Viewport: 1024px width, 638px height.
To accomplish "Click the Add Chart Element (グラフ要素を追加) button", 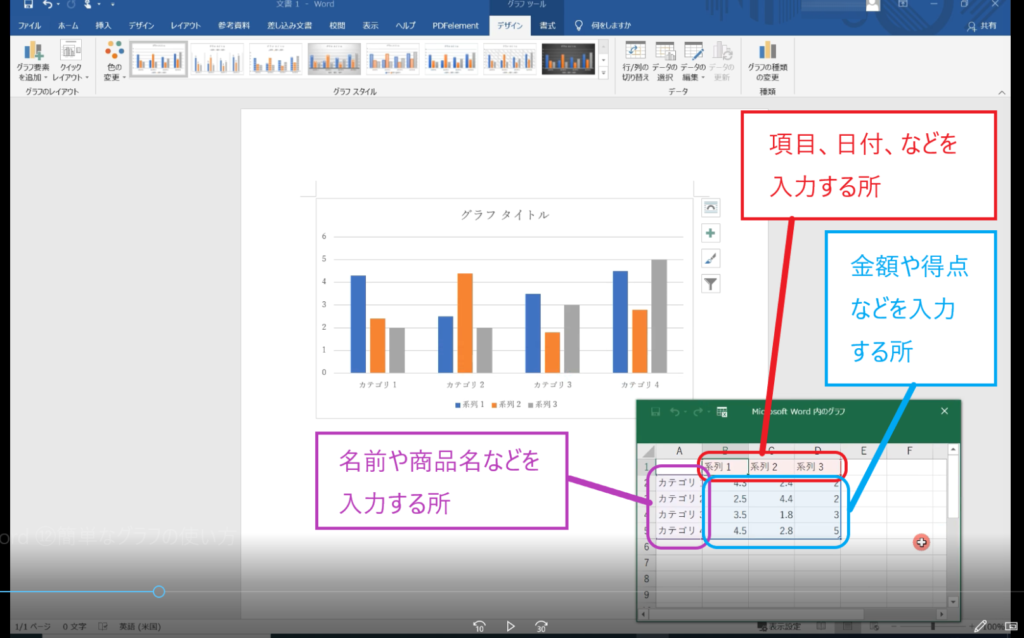I will [x=33, y=61].
